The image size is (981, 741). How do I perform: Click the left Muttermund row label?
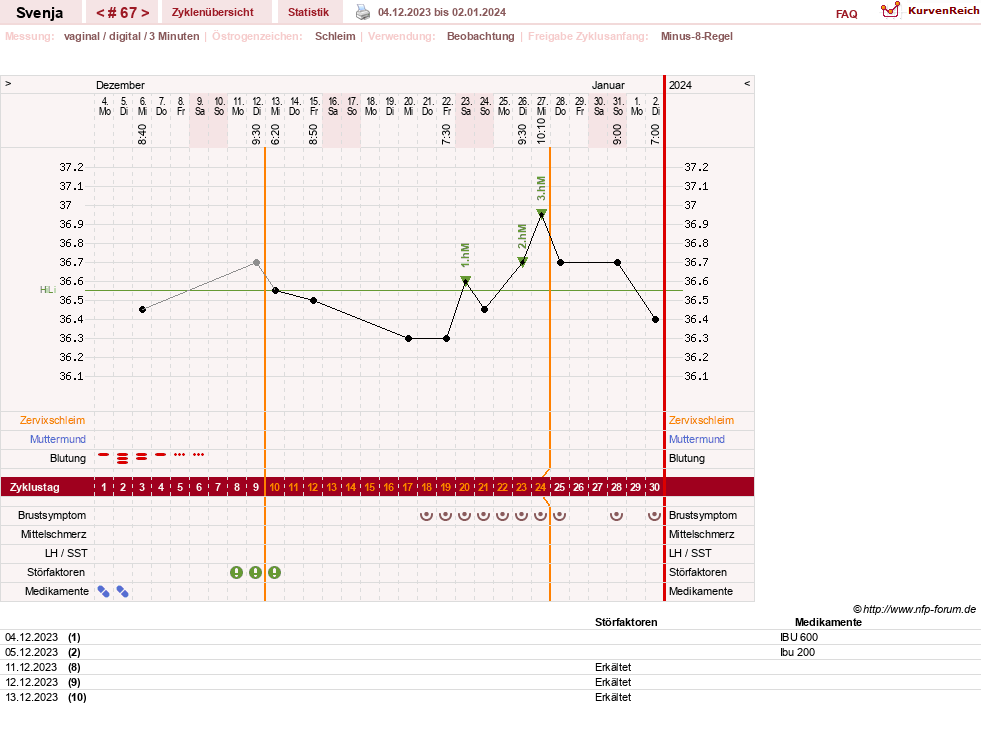58,439
